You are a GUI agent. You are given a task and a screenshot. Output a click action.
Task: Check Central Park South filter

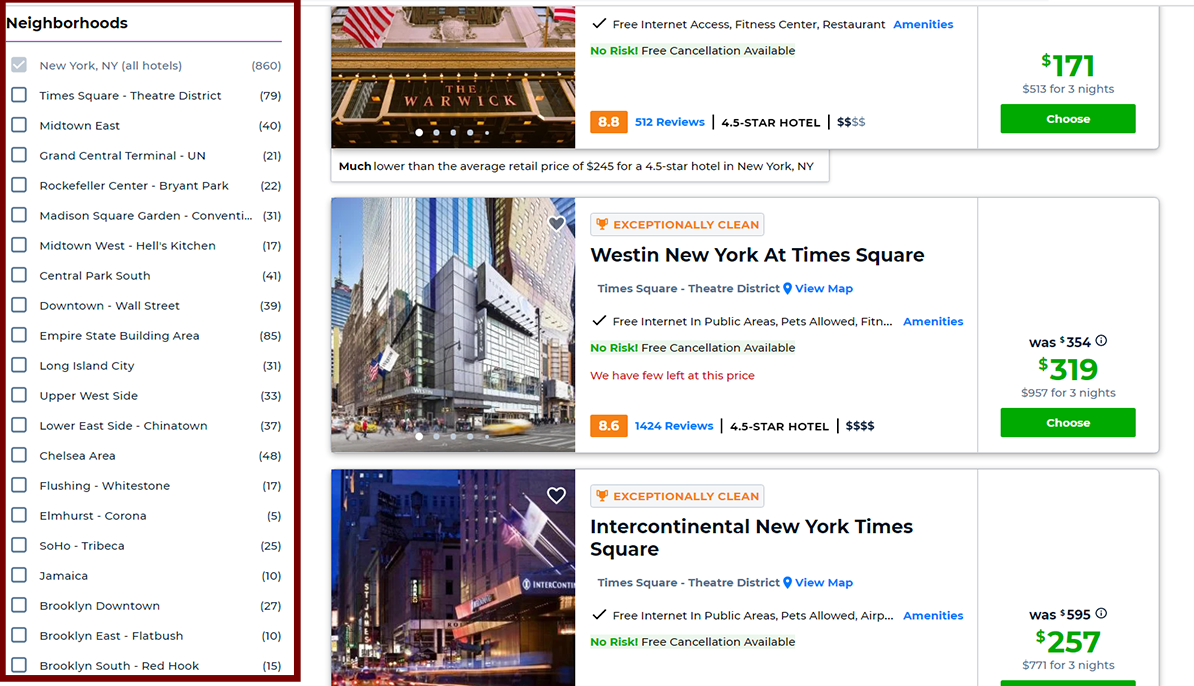[x=19, y=275]
